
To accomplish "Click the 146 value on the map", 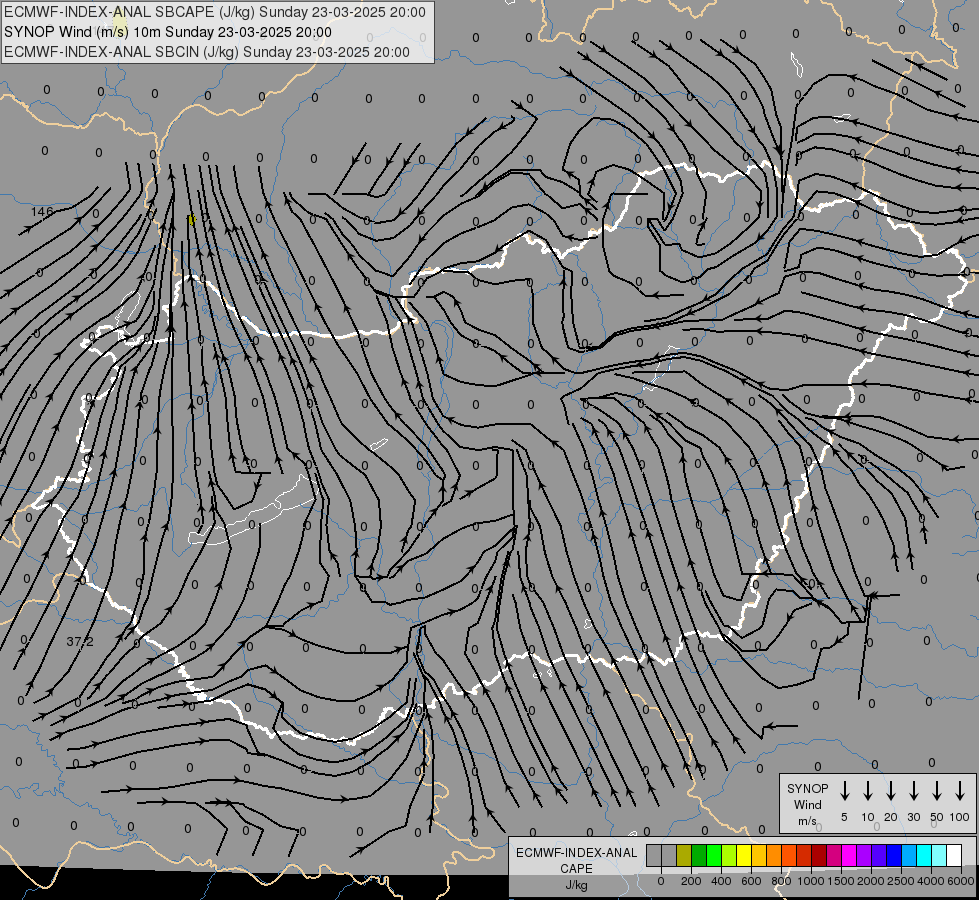I will point(42,211).
